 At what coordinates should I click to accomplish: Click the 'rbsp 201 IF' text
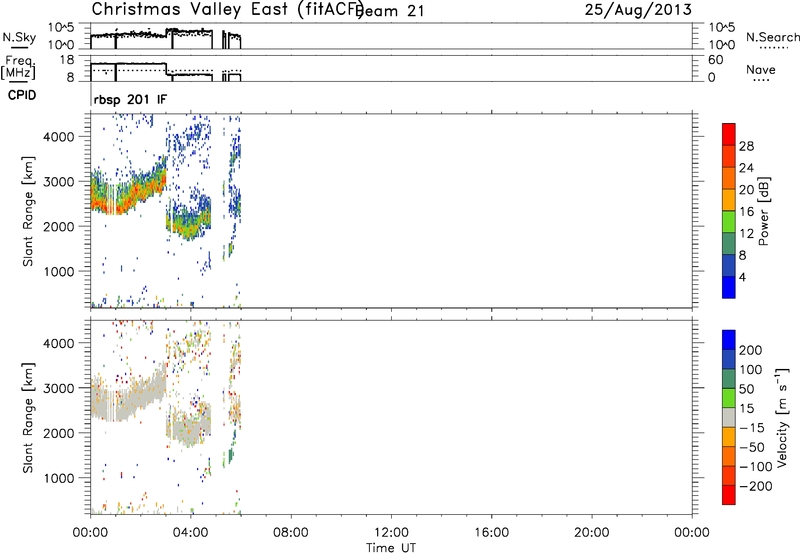coord(130,99)
